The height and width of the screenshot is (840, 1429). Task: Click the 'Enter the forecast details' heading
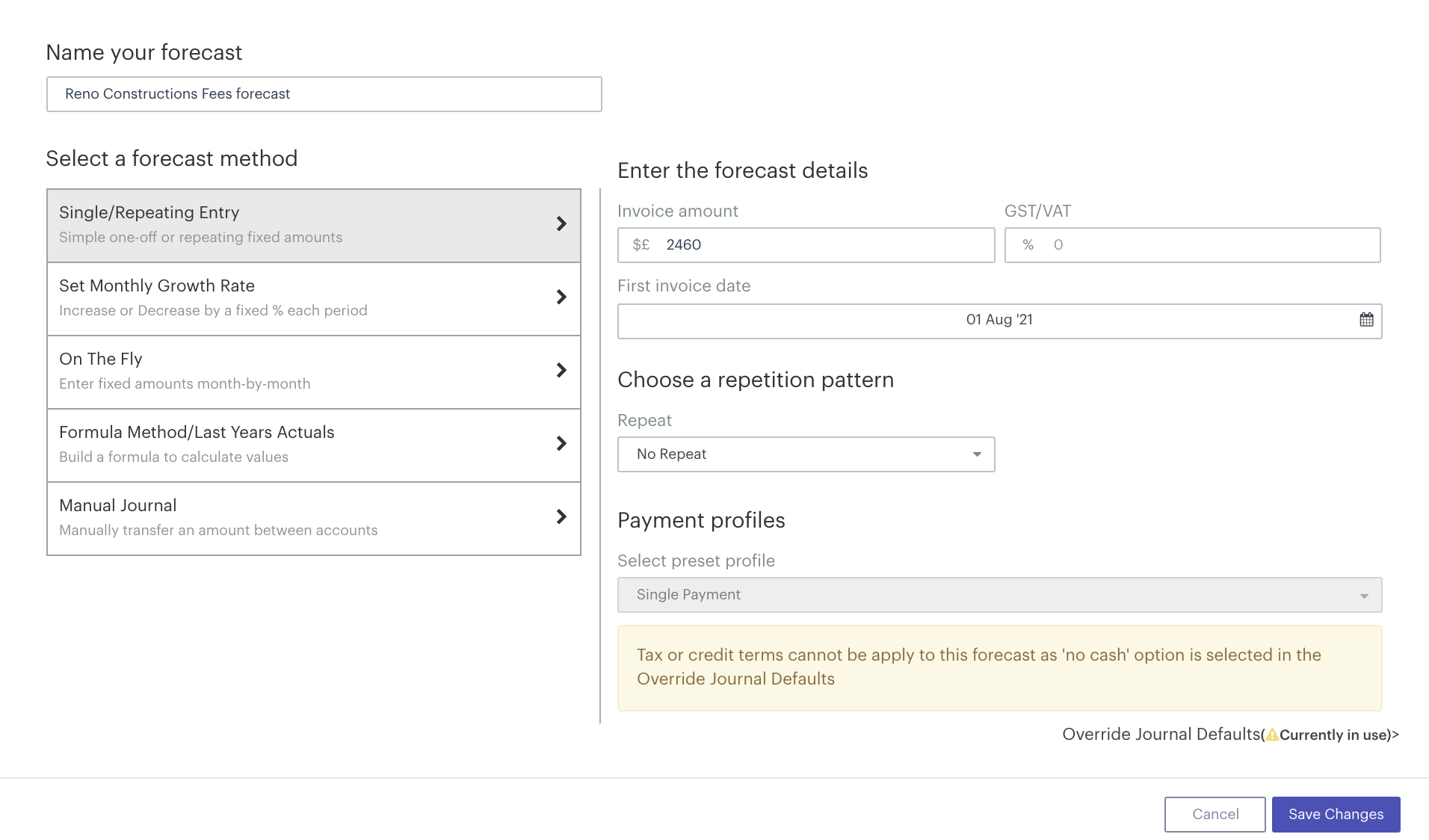click(x=743, y=170)
